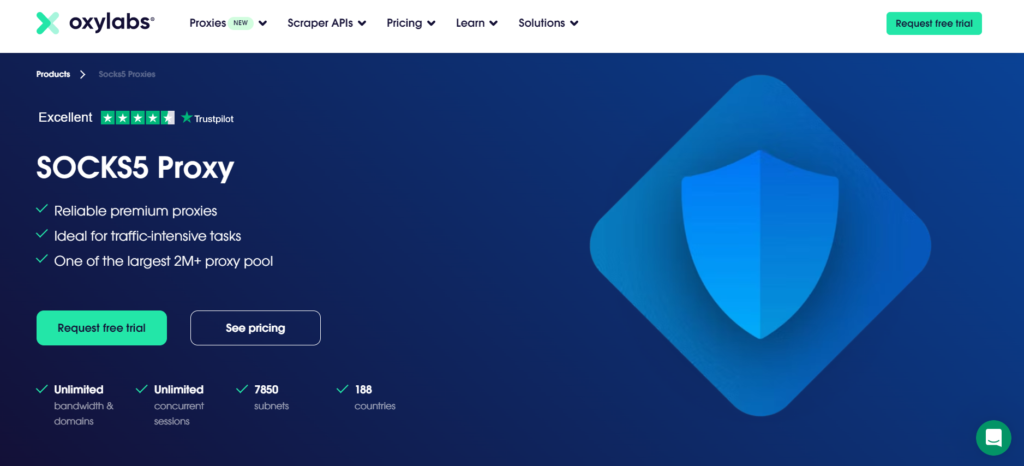This screenshot has height=466, width=1024.
Task: Click the Oxylabs logo icon
Action: pyautogui.click(x=48, y=23)
